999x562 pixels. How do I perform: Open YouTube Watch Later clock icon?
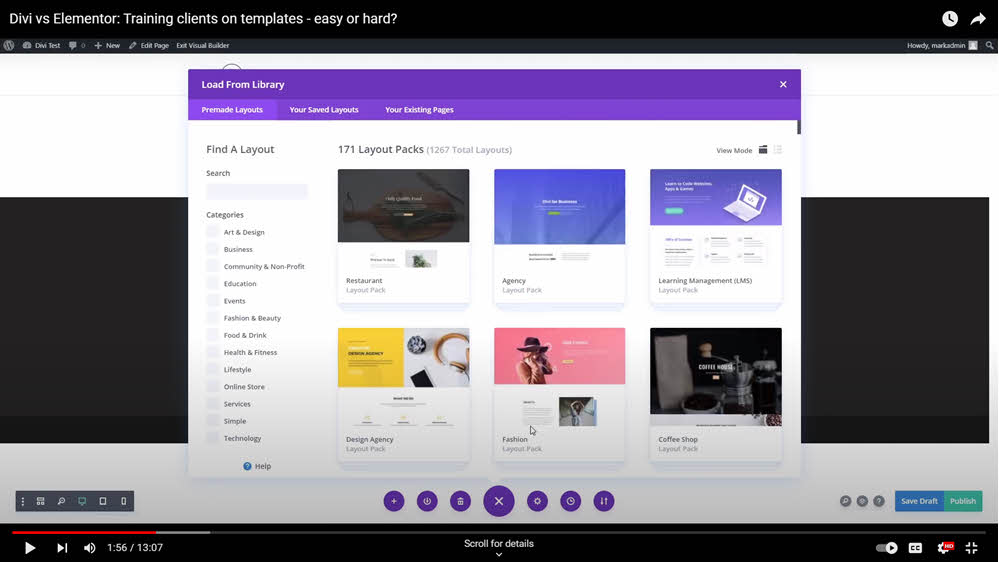[950, 18]
